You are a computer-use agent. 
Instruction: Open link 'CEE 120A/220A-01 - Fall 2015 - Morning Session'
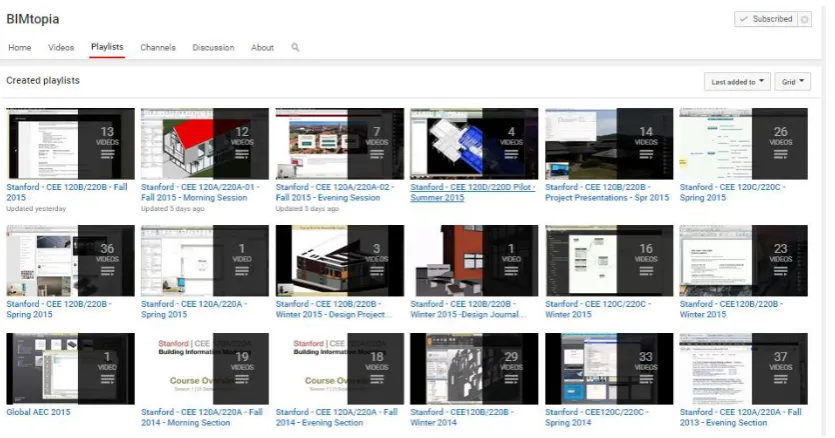[x=200, y=192]
